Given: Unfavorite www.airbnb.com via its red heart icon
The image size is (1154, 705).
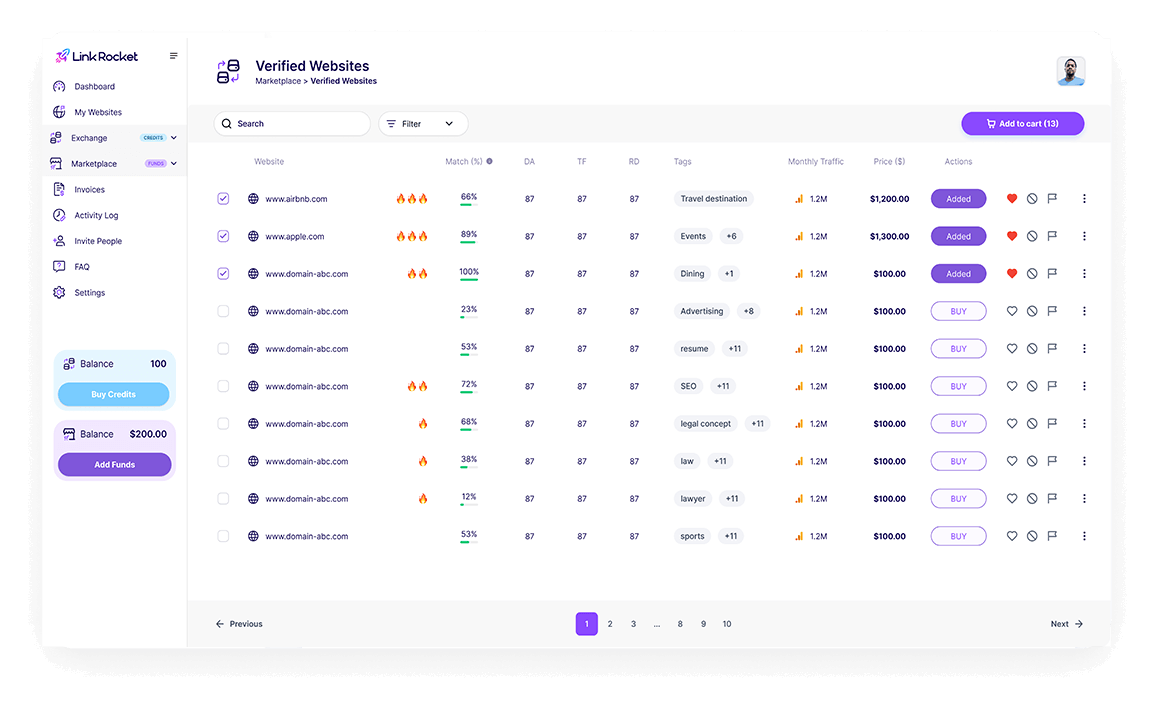Looking at the screenshot, I should [1011, 198].
